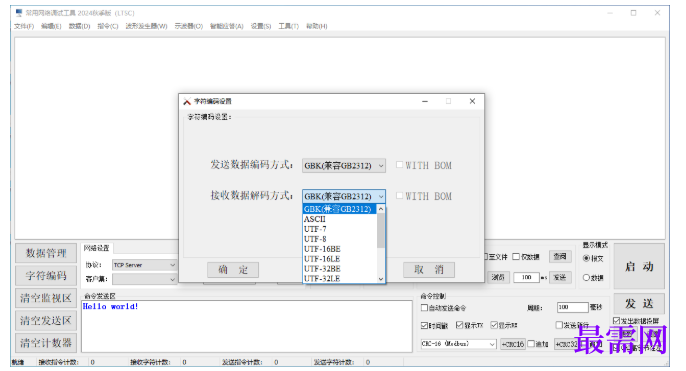The height and width of the screenshot is (371, 686).
Task: Select the upper radio under 显示模式
Action: (x=593, y=259)
